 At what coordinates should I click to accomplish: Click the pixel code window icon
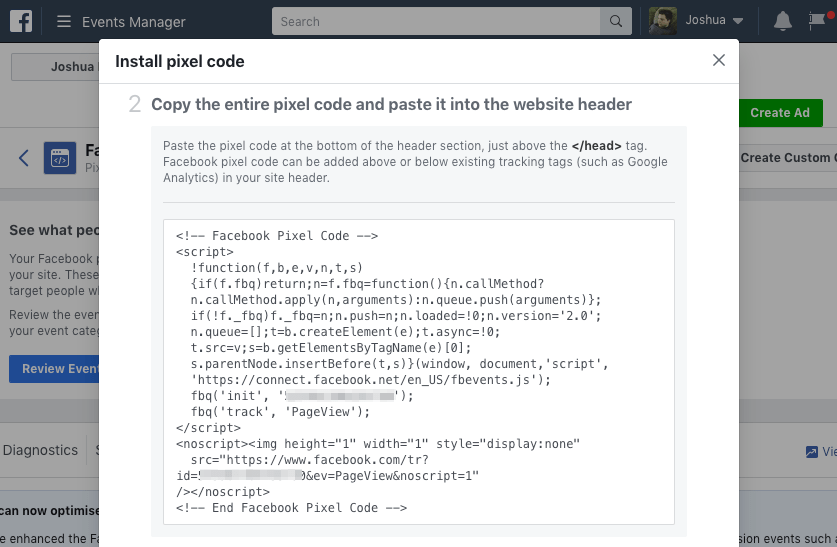(x=60, y=158)
